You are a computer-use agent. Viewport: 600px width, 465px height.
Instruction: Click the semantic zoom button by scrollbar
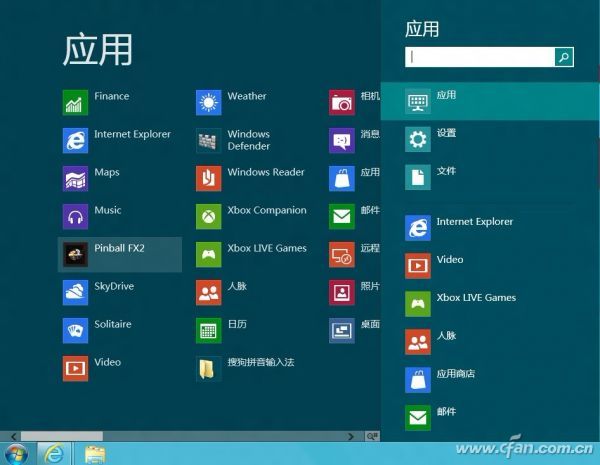click(372, 436)
